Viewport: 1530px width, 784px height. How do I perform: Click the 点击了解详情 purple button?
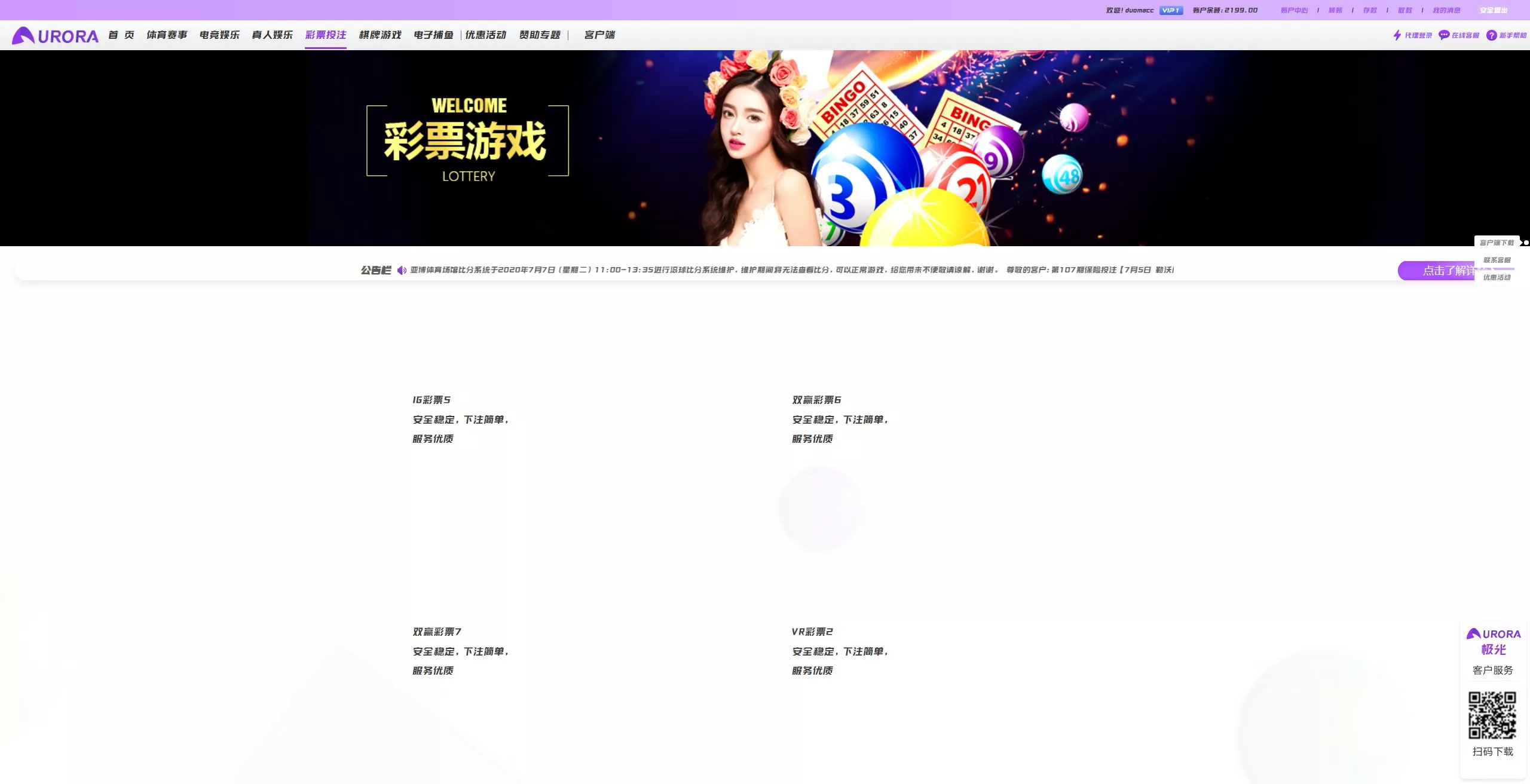(1436, 271)
